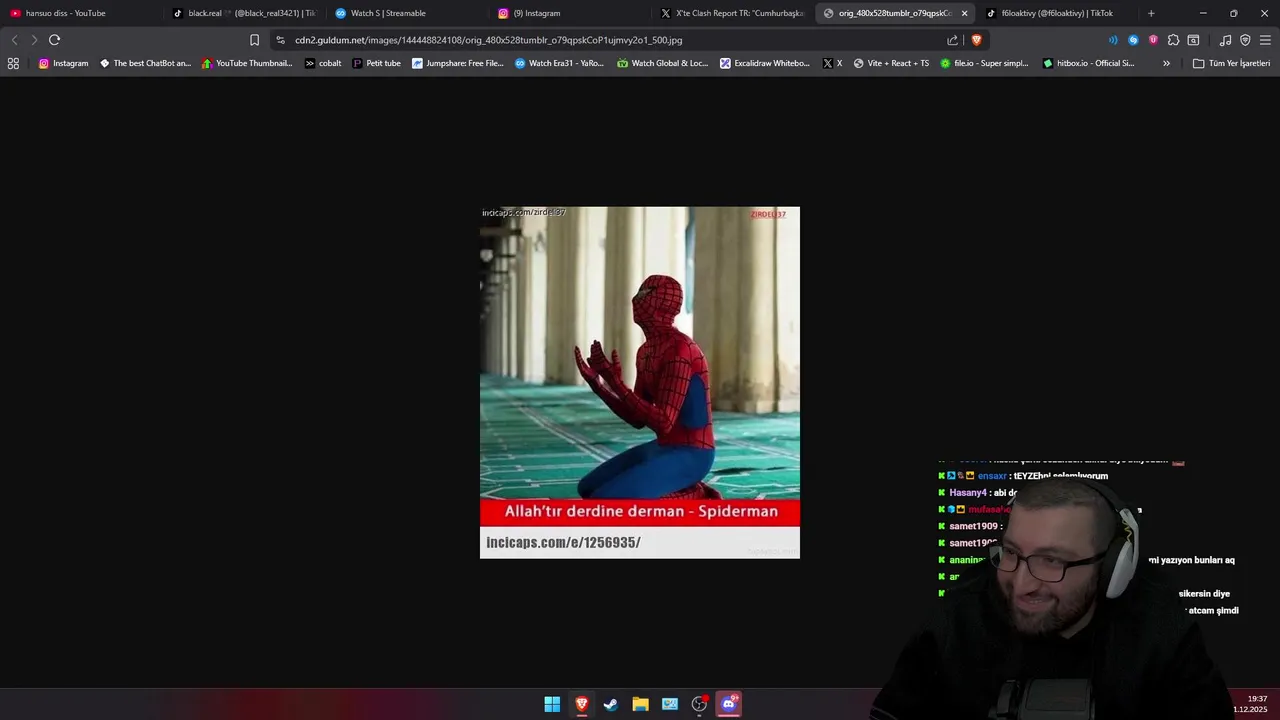
Task: Open the Brave VPN shield icon
Action: [x=1245, y=40]
